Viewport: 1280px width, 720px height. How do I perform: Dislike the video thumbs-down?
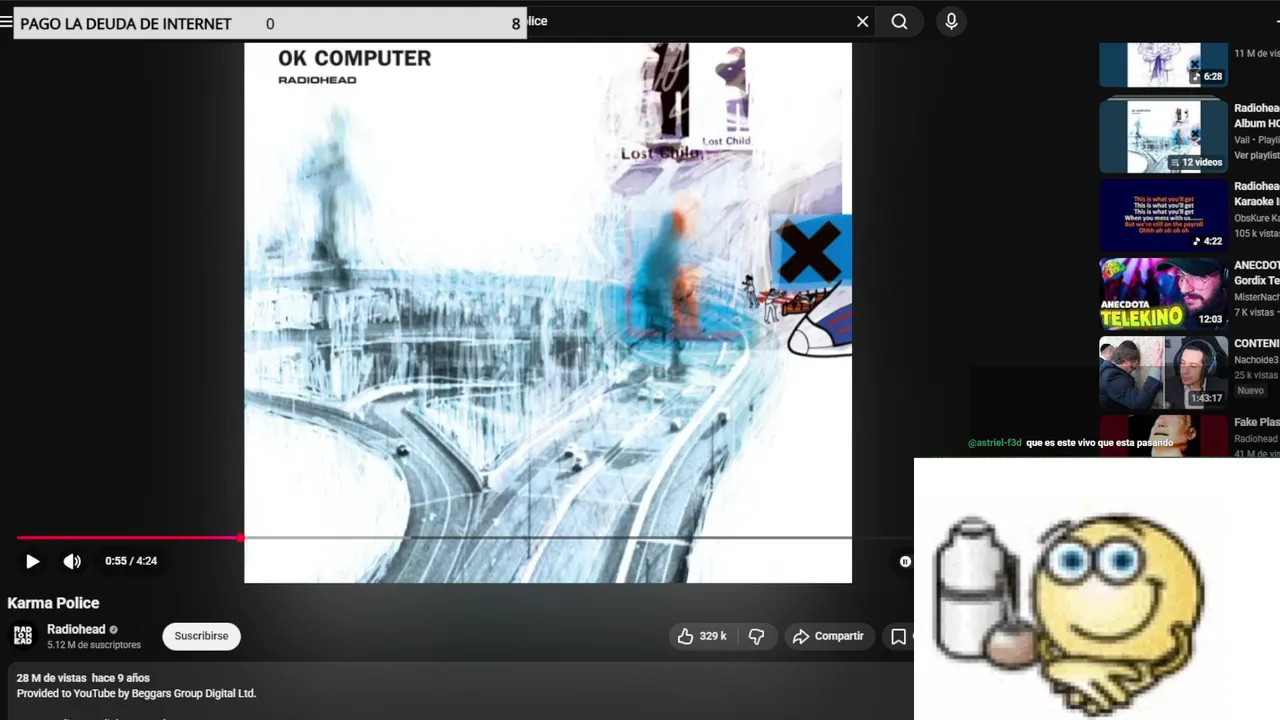(757, 636)
